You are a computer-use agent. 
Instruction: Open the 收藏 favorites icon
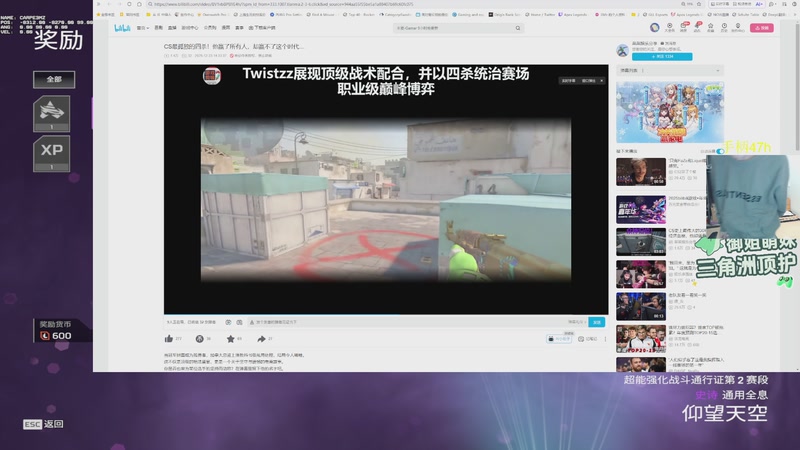[x=710, y=28]
